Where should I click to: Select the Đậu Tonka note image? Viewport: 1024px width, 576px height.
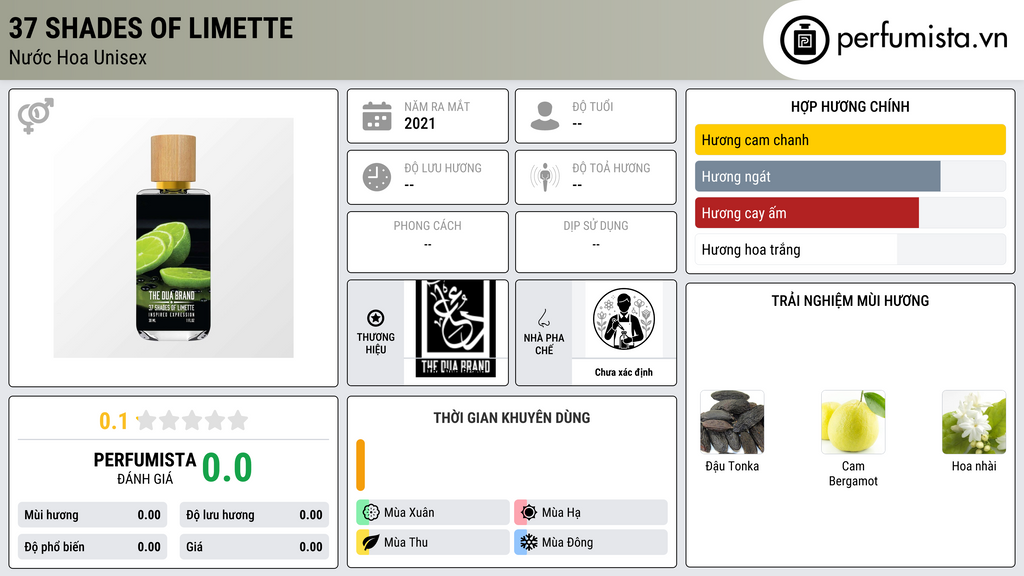click(x=732, y=422)
